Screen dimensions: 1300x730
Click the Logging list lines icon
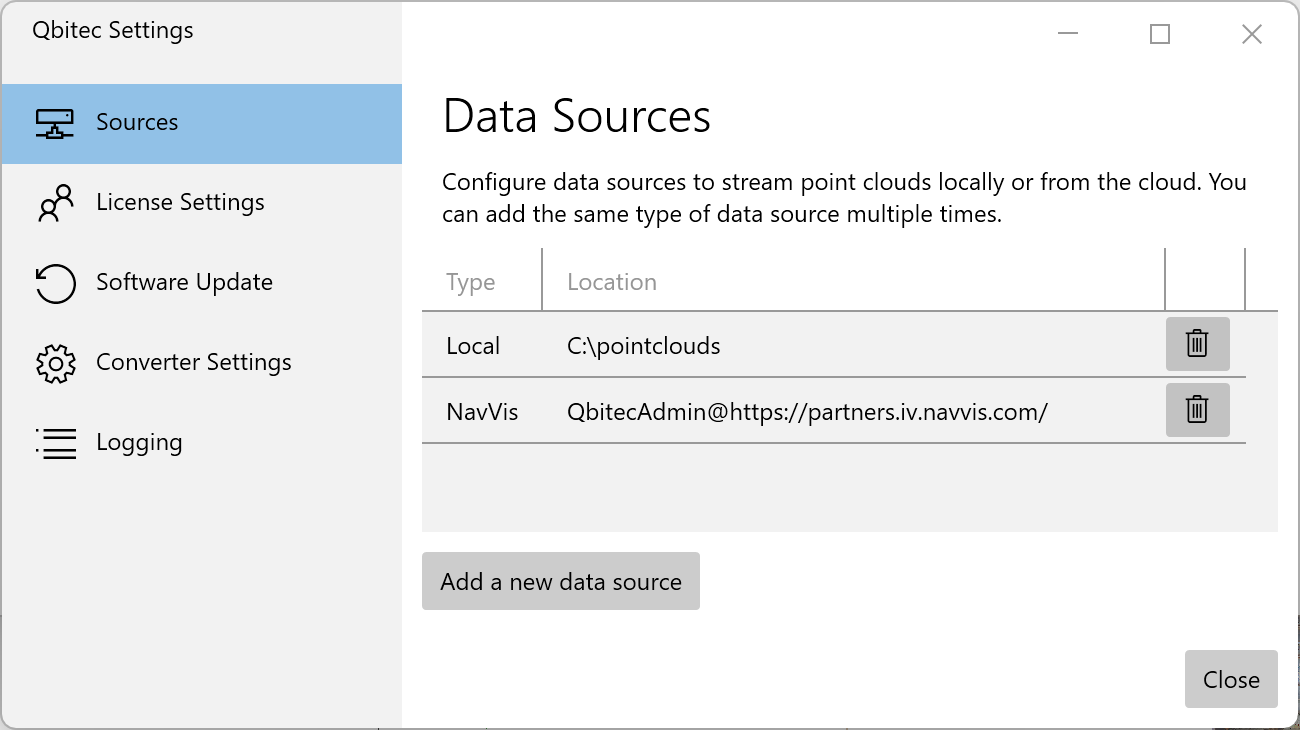[55, 443]
